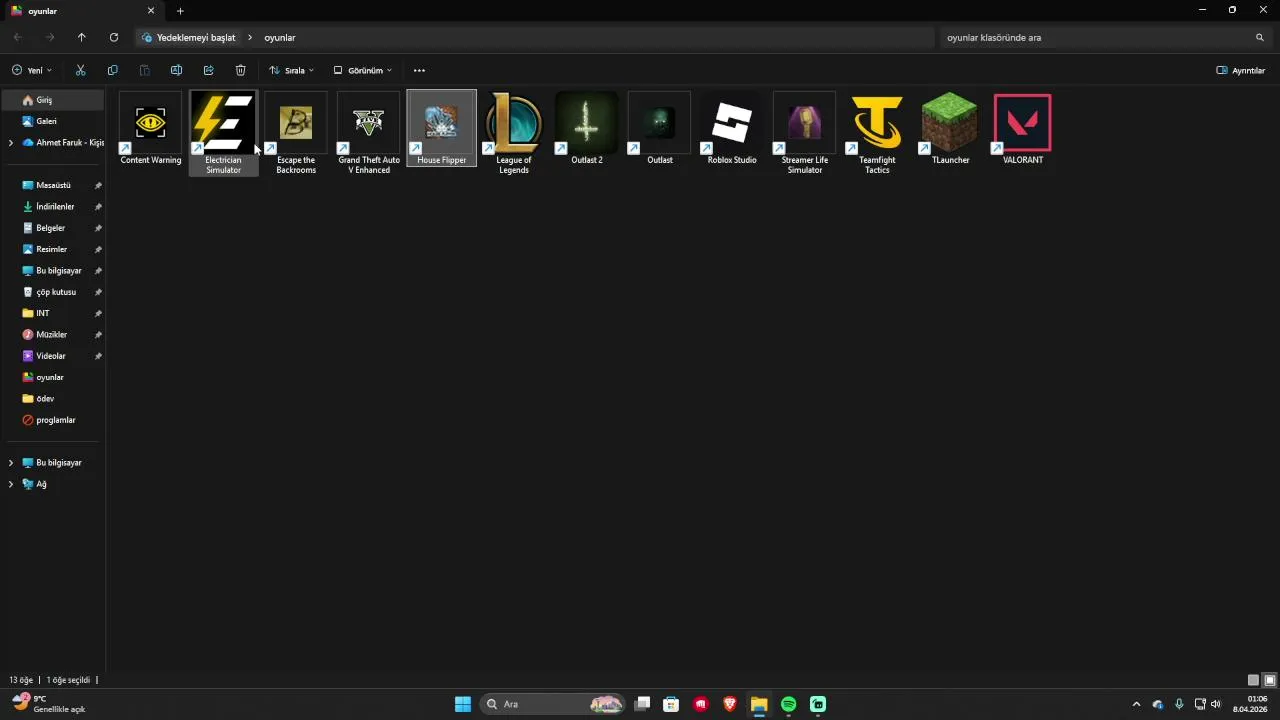This screenshot has width=1280, height=720.
Task: Select the Streamer Life Simulator shortcut
Action: 805,133
